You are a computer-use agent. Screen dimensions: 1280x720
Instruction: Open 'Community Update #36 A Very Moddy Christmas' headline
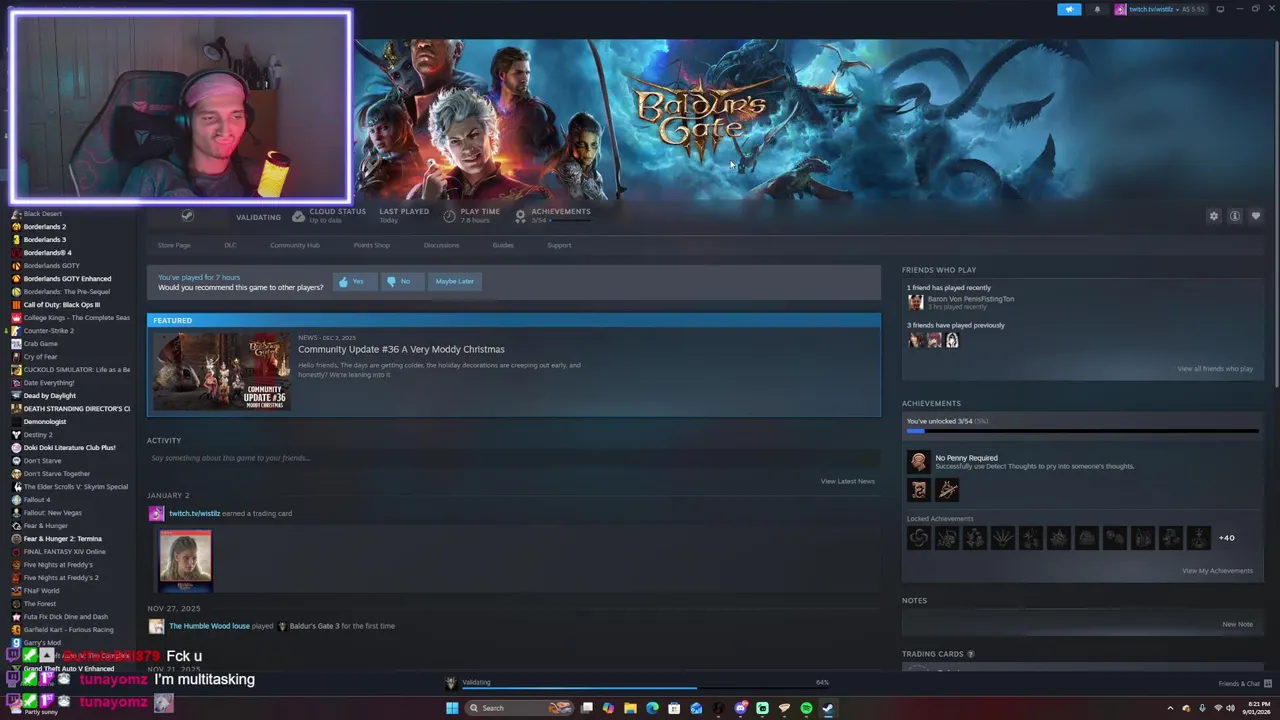[401, 349]
